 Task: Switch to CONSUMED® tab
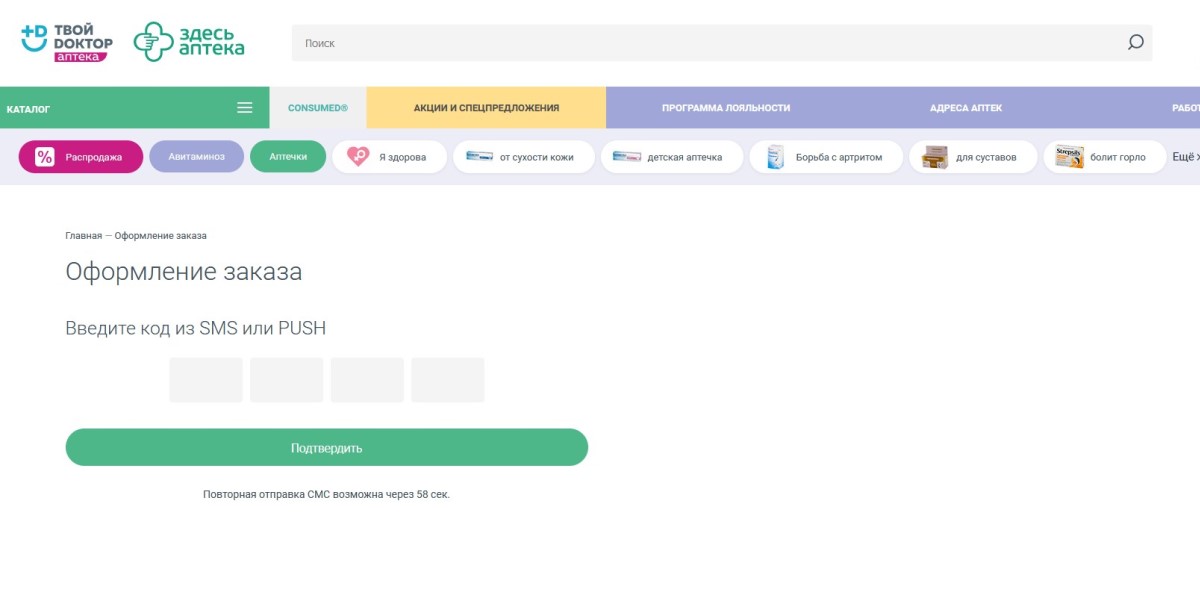(317, 108)
